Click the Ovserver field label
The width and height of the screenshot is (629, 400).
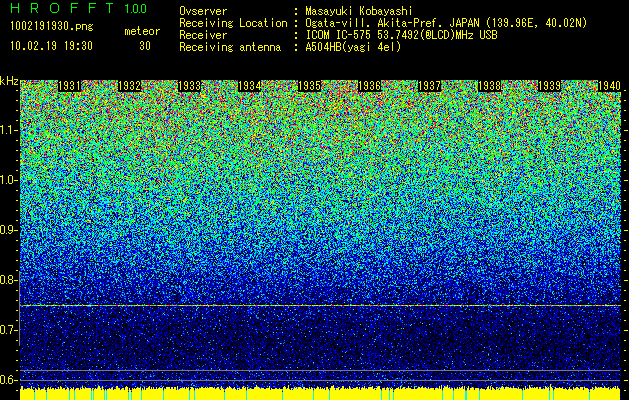coord(203,11)
